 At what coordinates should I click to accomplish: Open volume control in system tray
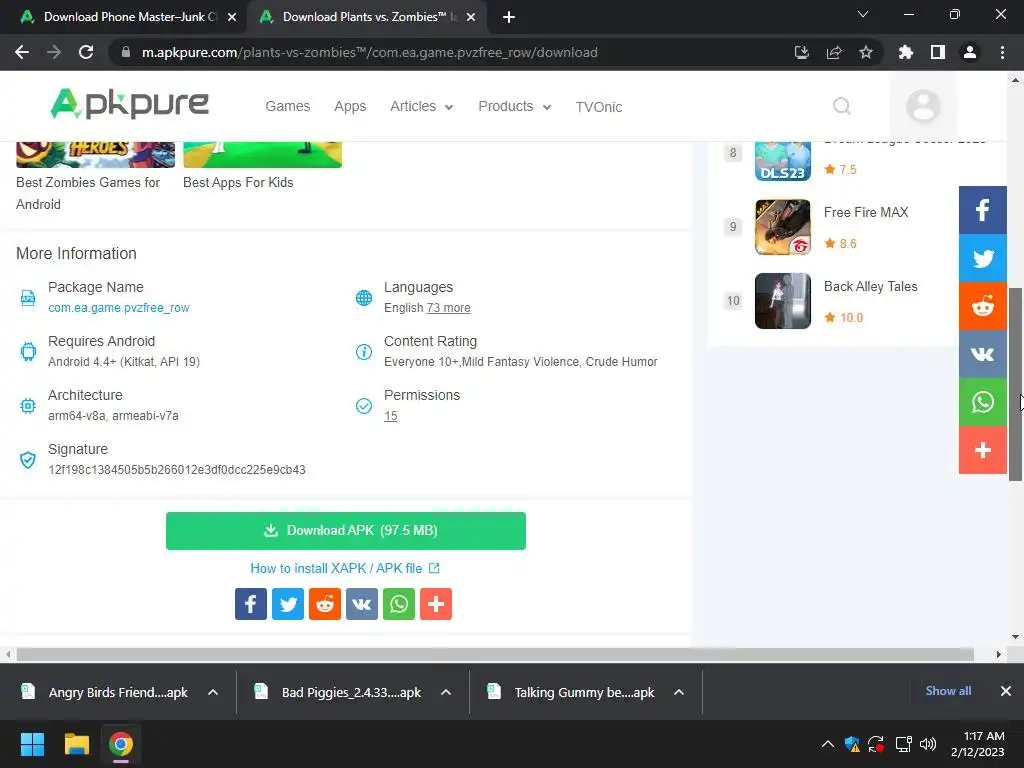pyautogui.click(x=927, y=744)
